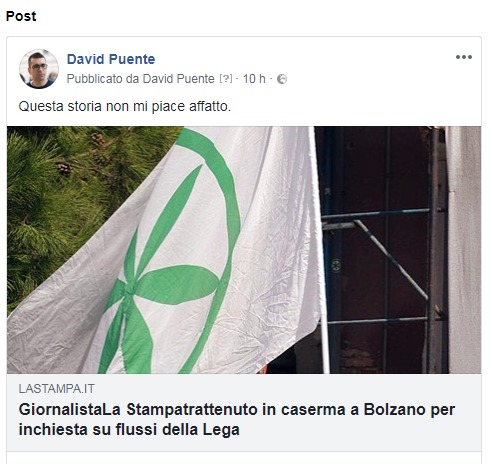Click "Pubblicato da David Puente" publisher text

tap(140, 79)
